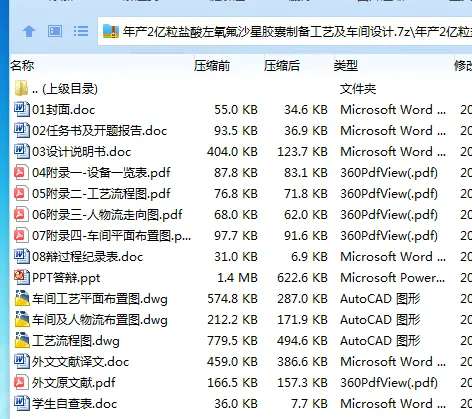Click Word icon of 08辩过程纪录表.doc

[x=21, y=256]
